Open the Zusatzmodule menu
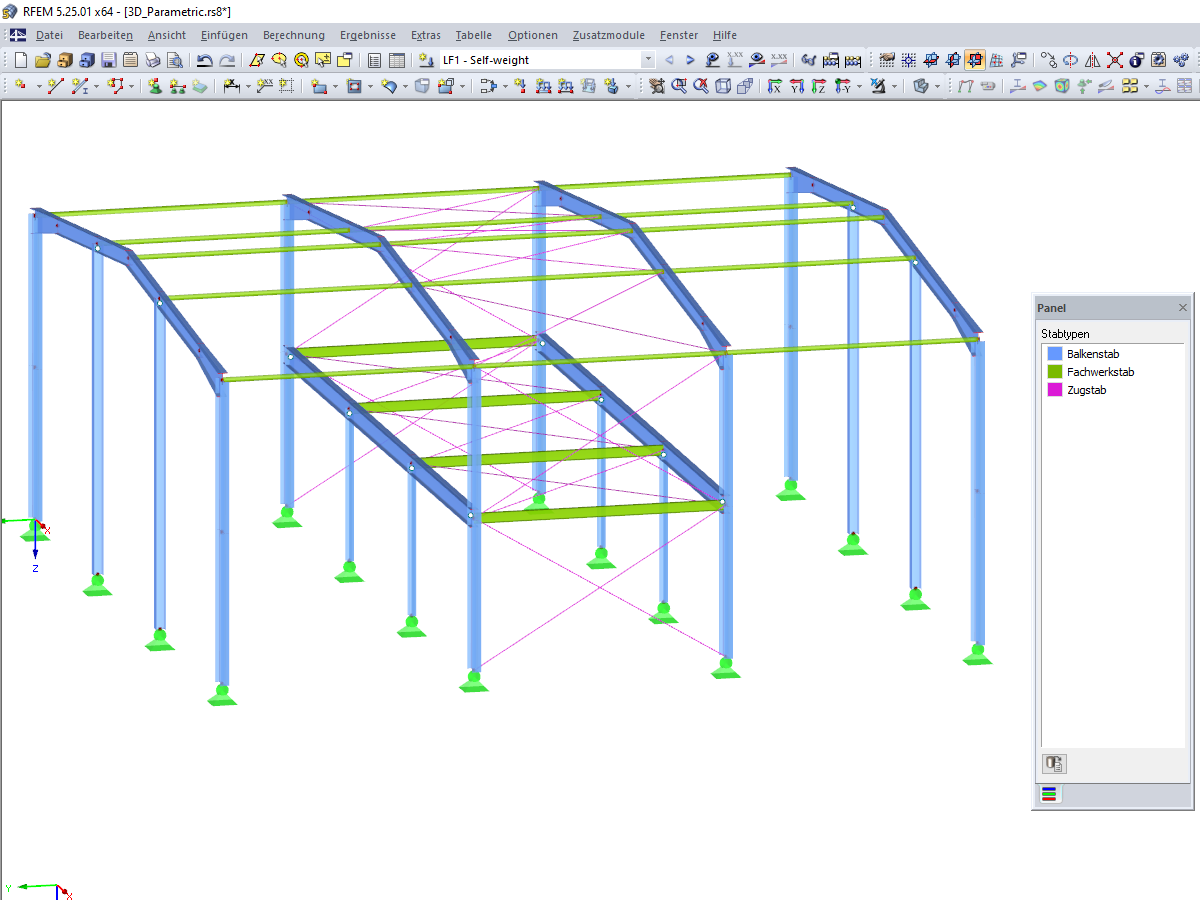The width and height of the screenshot is (1200, 900). pyautogui.click(x=609, y=35)
